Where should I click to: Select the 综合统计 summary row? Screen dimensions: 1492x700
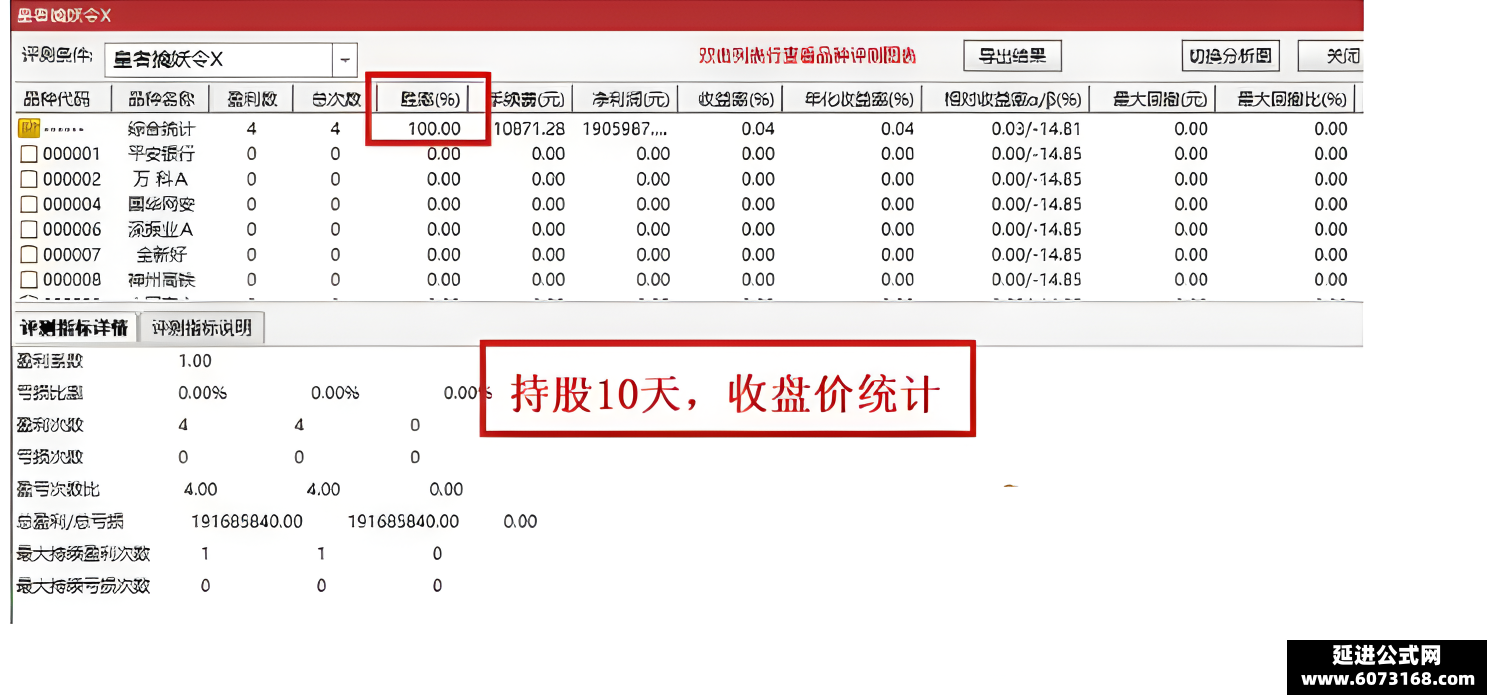[689, 128]
